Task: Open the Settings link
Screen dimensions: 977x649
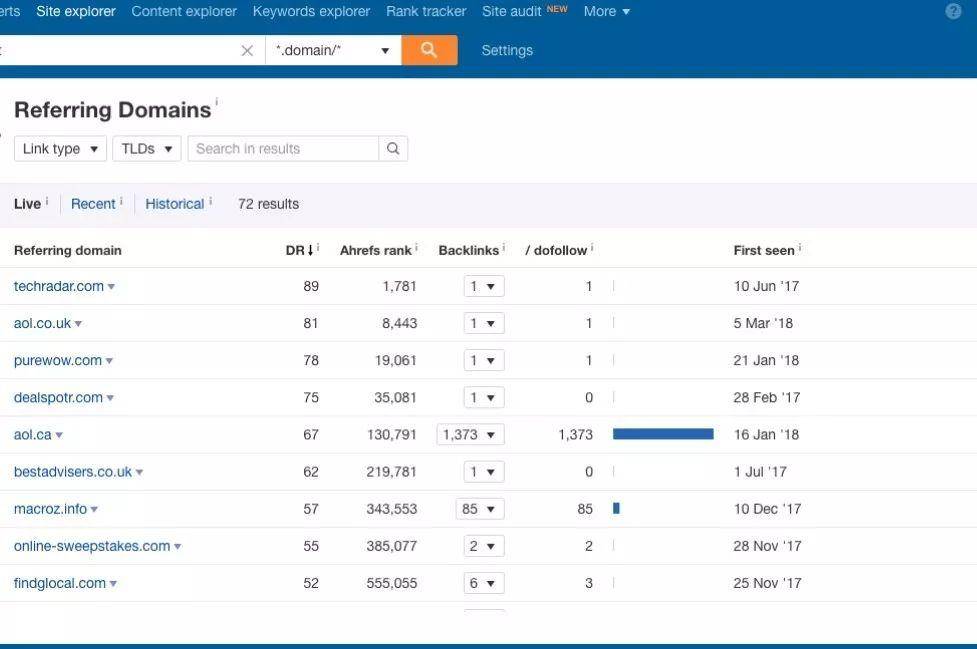Action: coord(507,50)
